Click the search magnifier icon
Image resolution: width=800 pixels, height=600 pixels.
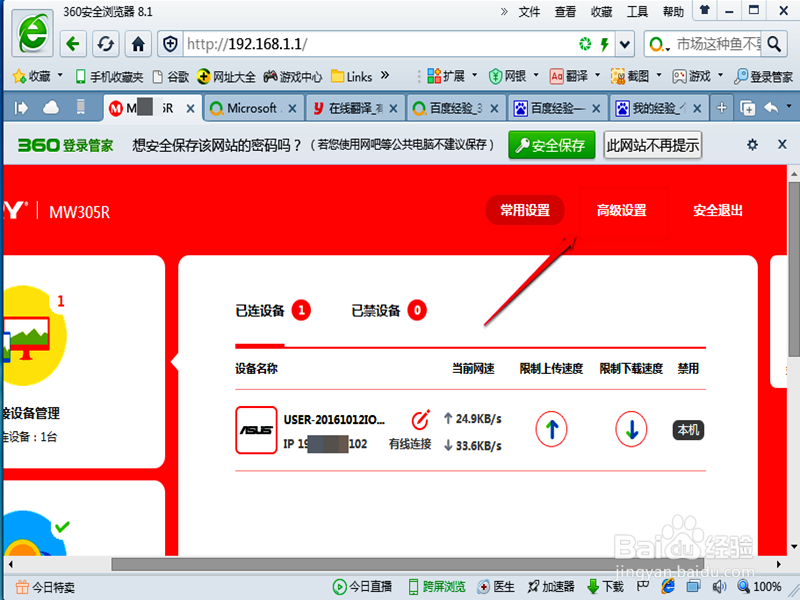[x=774, y=44]
